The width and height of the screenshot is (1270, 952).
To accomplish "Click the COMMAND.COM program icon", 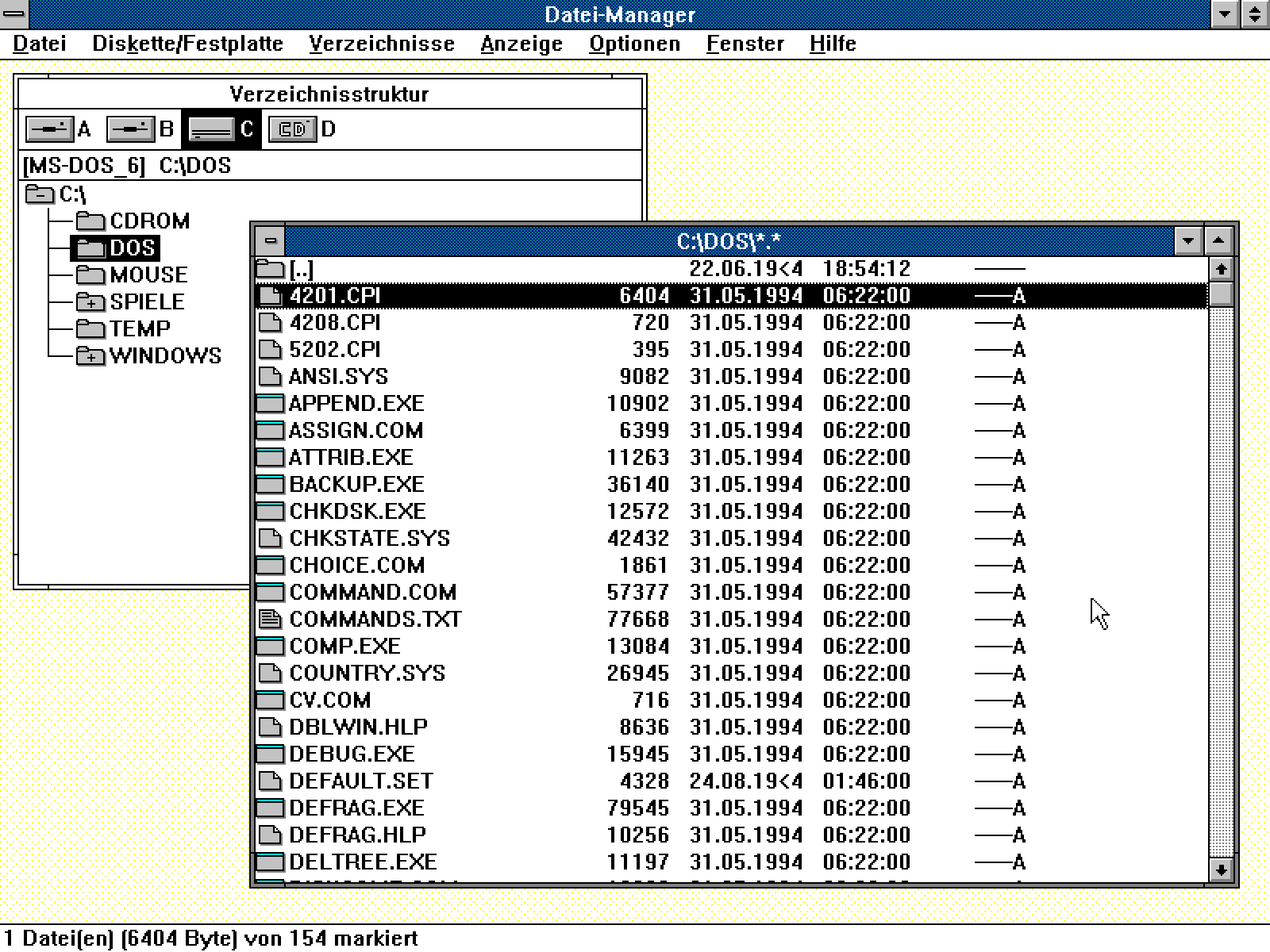I will coord(270,592).
